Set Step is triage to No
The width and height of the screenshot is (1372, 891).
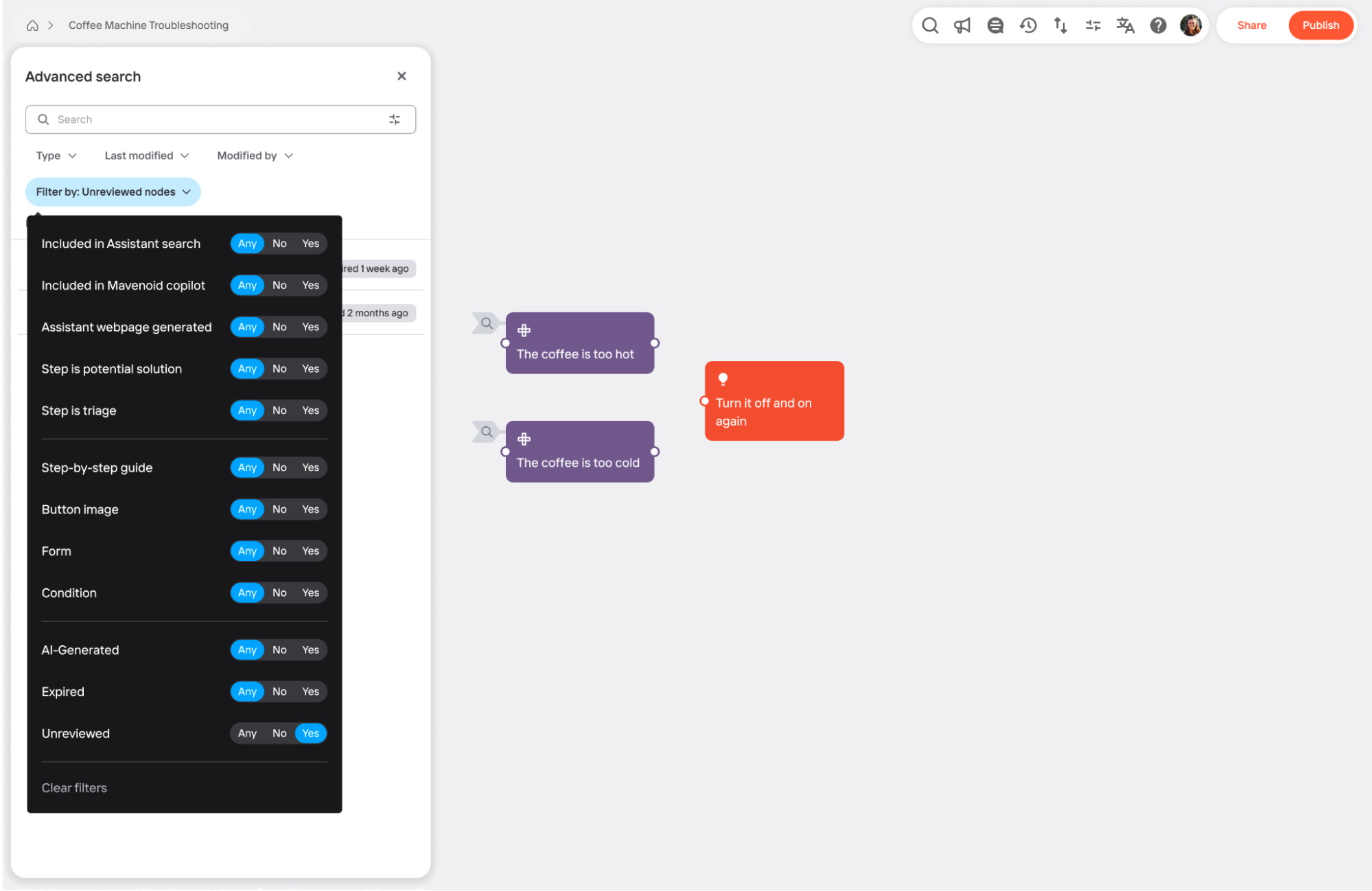tap(279, 410)
